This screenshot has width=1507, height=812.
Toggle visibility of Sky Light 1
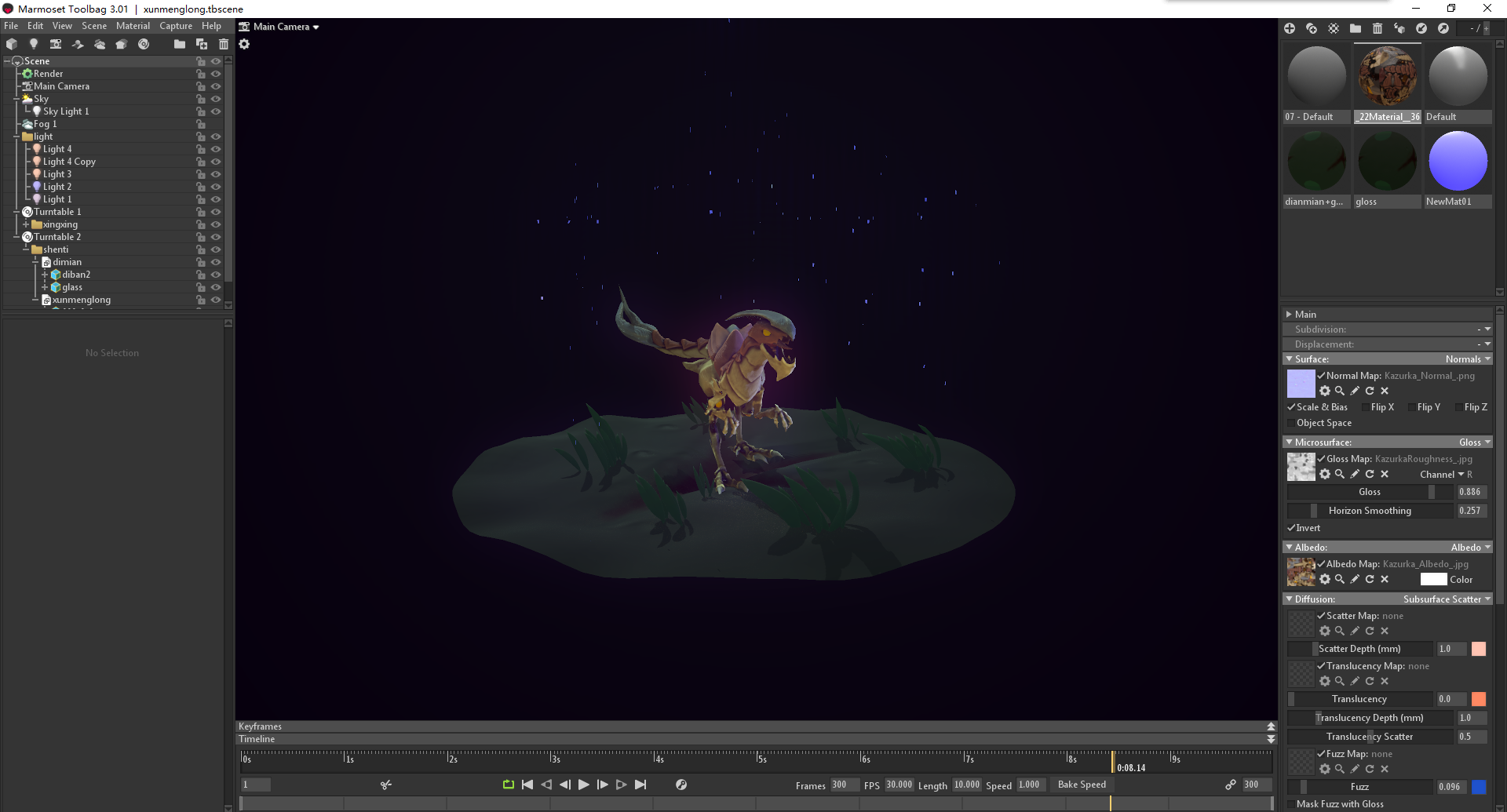pos(216,111)
